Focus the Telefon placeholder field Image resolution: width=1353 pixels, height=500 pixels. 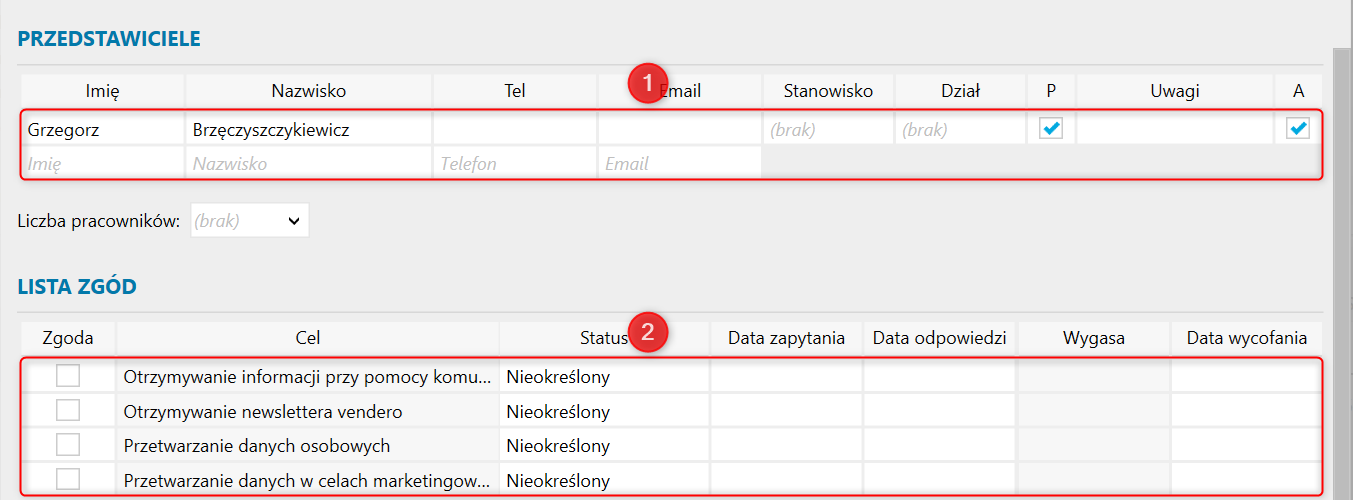[x=514, y=163]
